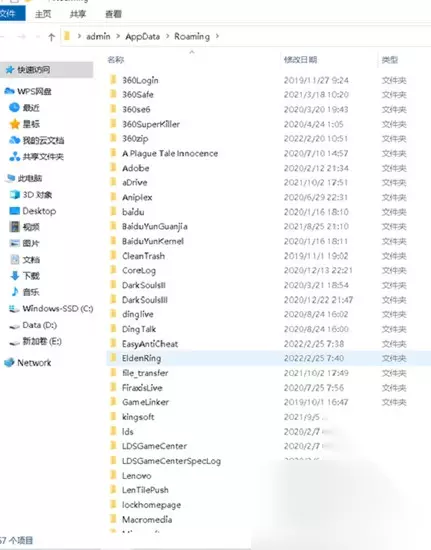Viewport: 431px width, 550px height.
Task: Open the 主页 ribbon tab
Action: [x=43, y=14]
